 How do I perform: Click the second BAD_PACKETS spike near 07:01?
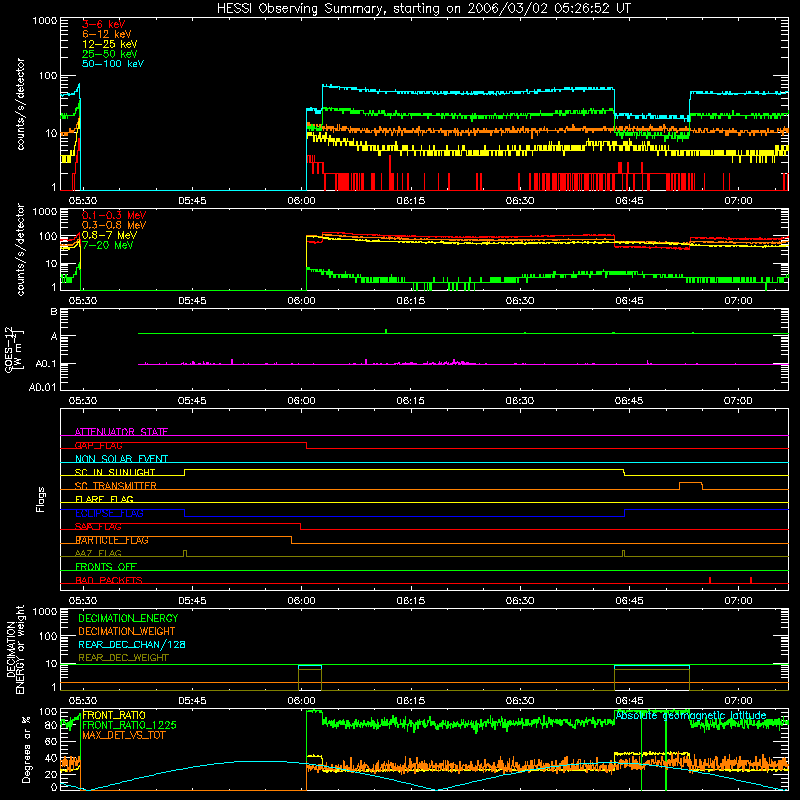point(751,580)
